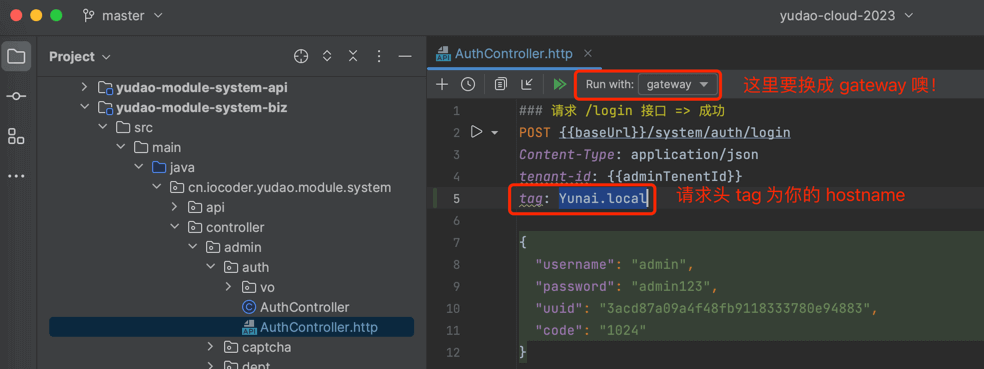The image size is (984, 369).
Task: Run the login request gutter arrow
Action: (476, 132)
